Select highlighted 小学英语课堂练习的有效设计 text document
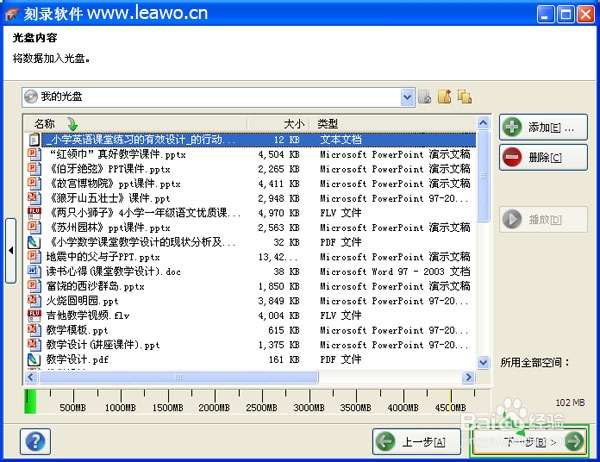The width and height of the screenshot is (600, 462). [251, 140]
